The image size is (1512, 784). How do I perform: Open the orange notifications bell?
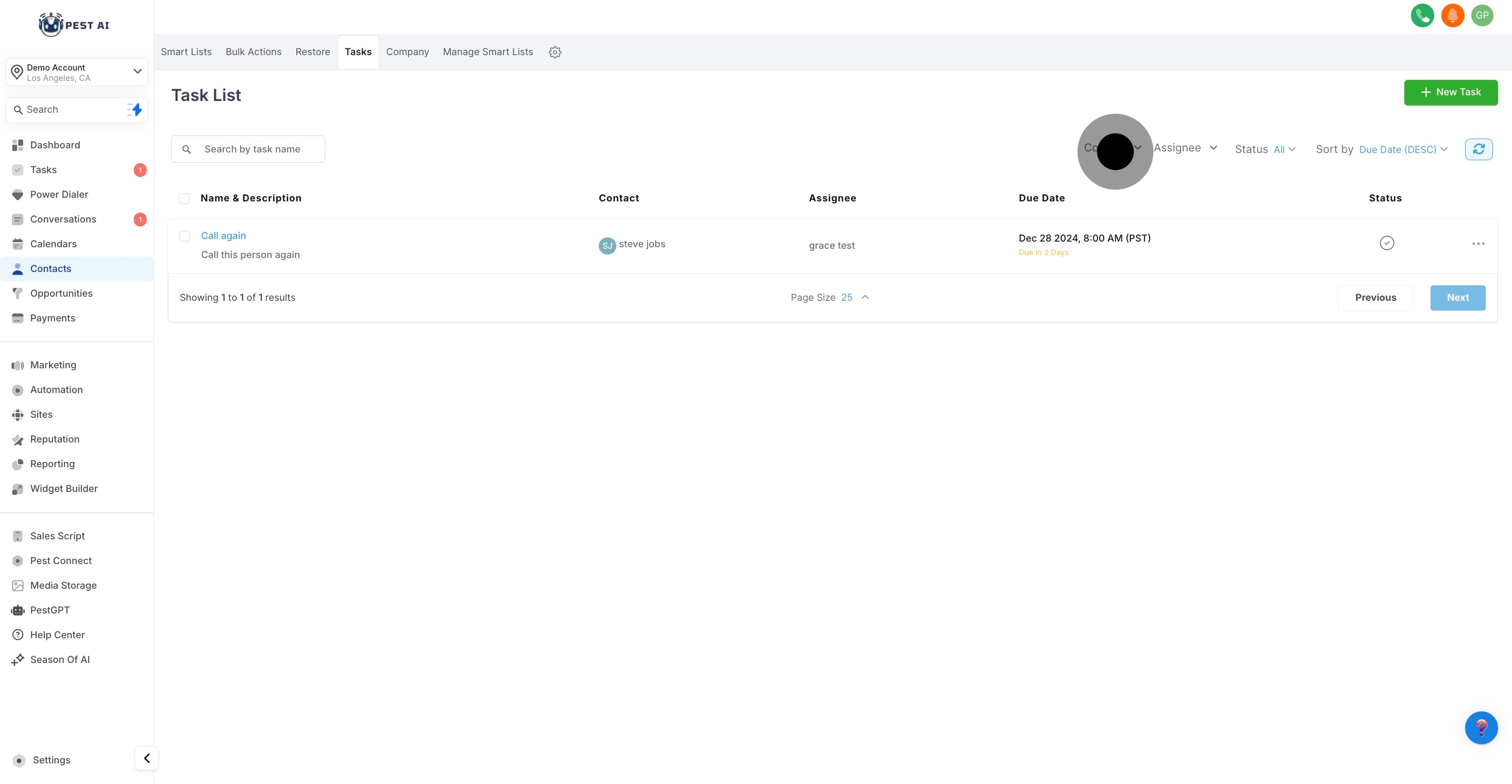click(x=1452, y=16)
